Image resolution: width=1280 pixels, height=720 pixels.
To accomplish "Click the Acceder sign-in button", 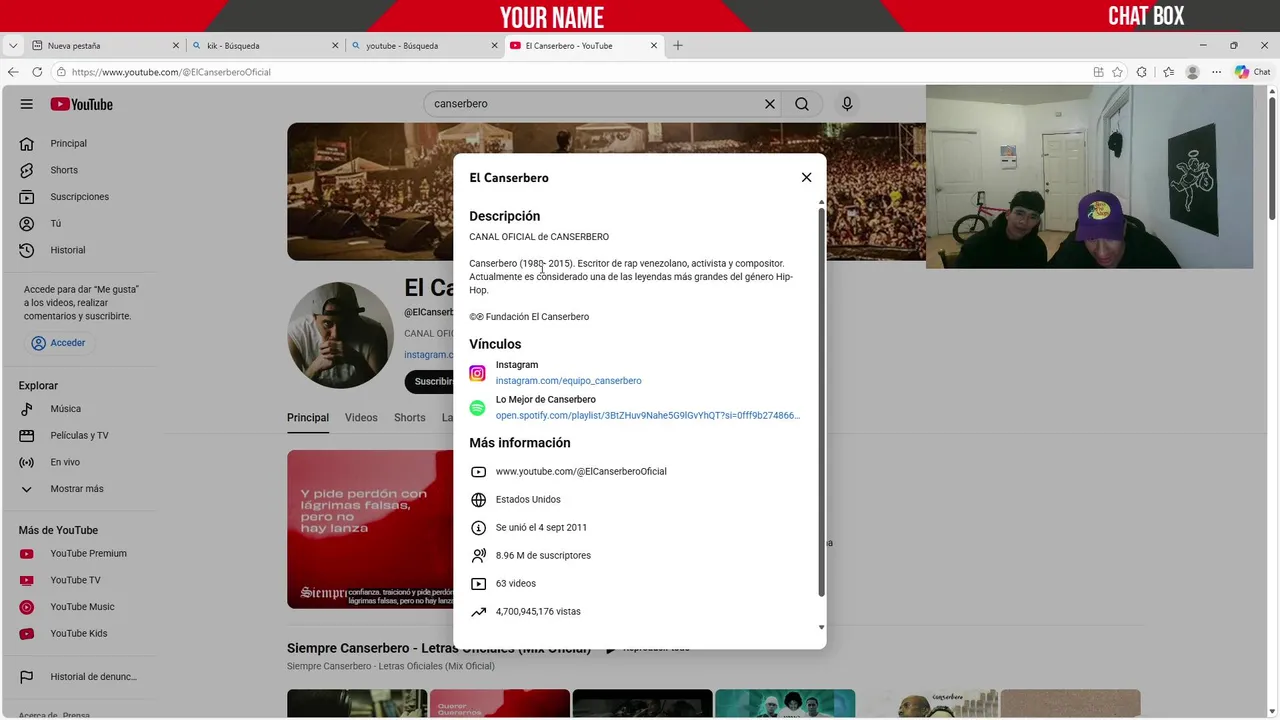I will pyautogui.click(x=58, y=343).
